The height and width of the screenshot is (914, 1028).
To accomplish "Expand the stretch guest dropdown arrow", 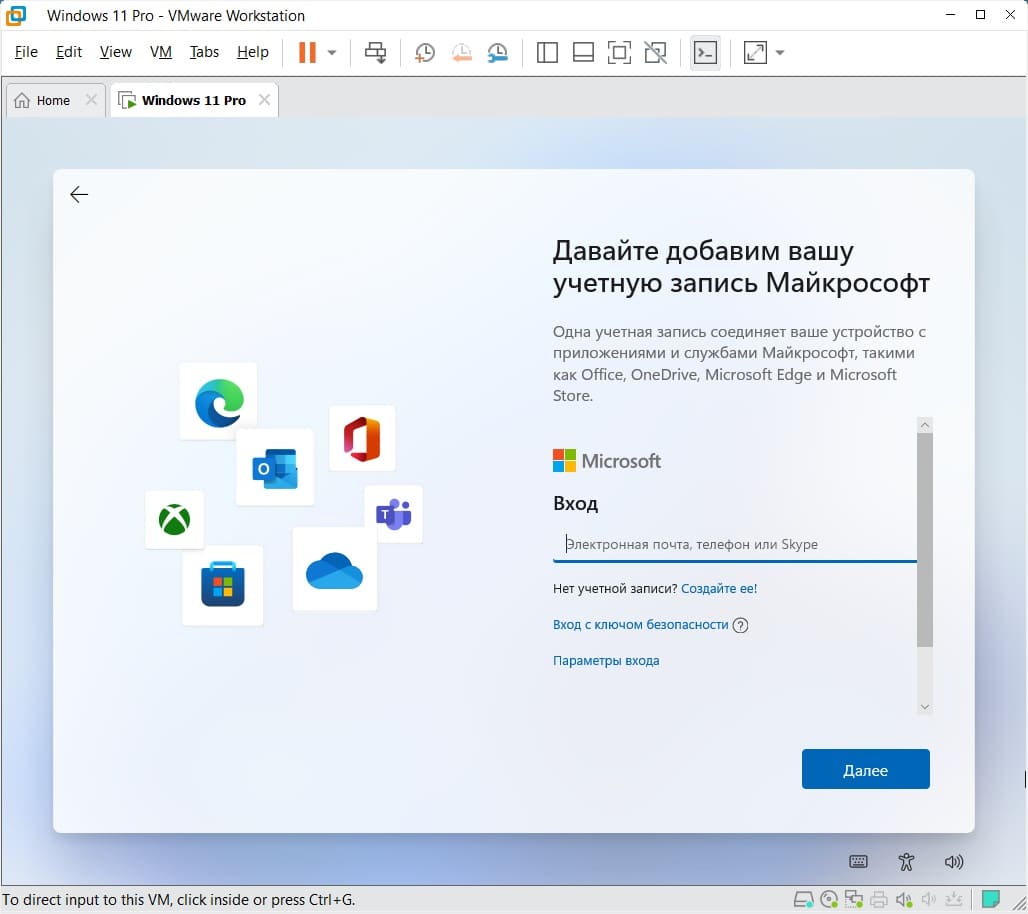I will pos(780,52).
